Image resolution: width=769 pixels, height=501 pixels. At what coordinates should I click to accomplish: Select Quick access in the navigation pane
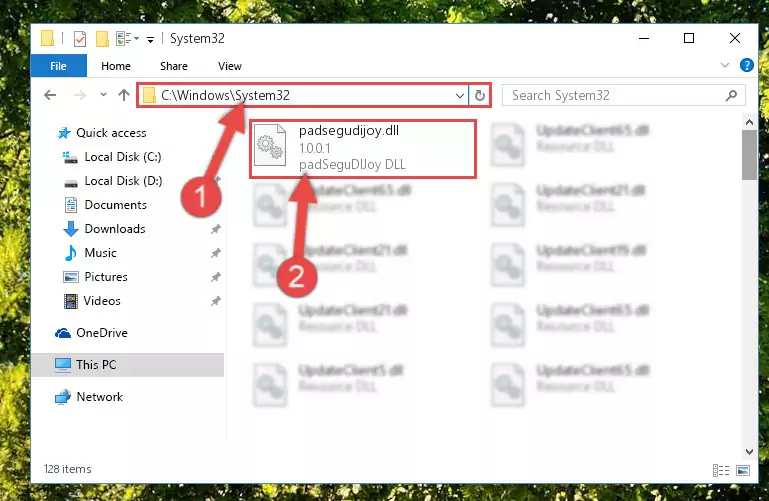[x=111, y=133]
